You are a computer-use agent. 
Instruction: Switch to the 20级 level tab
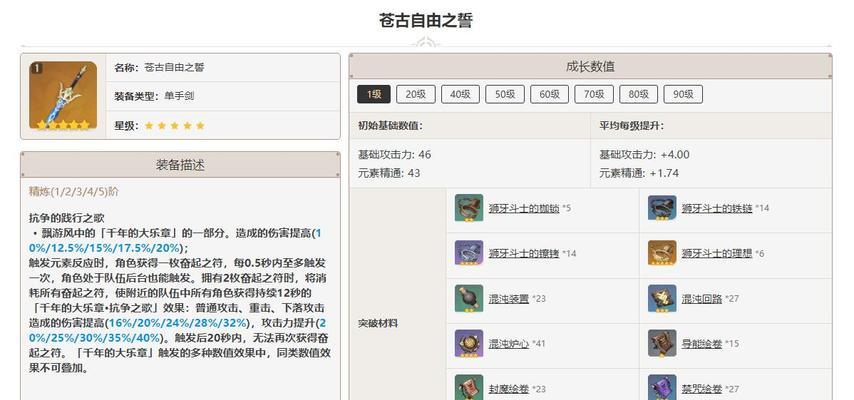[416, 94]
